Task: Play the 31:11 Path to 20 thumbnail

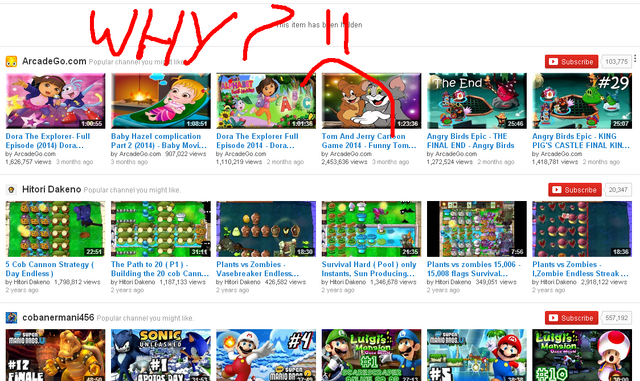Action: (x=161, y=229)
